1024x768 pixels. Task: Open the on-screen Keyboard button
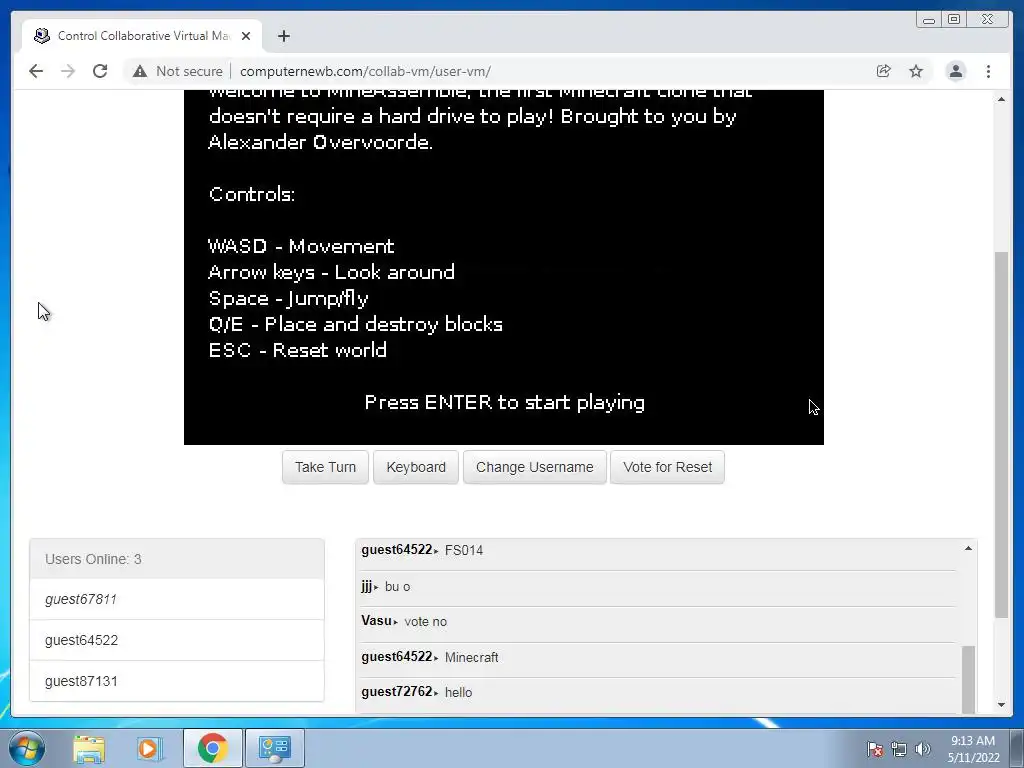pyautogui.click(x=416, y=467)
